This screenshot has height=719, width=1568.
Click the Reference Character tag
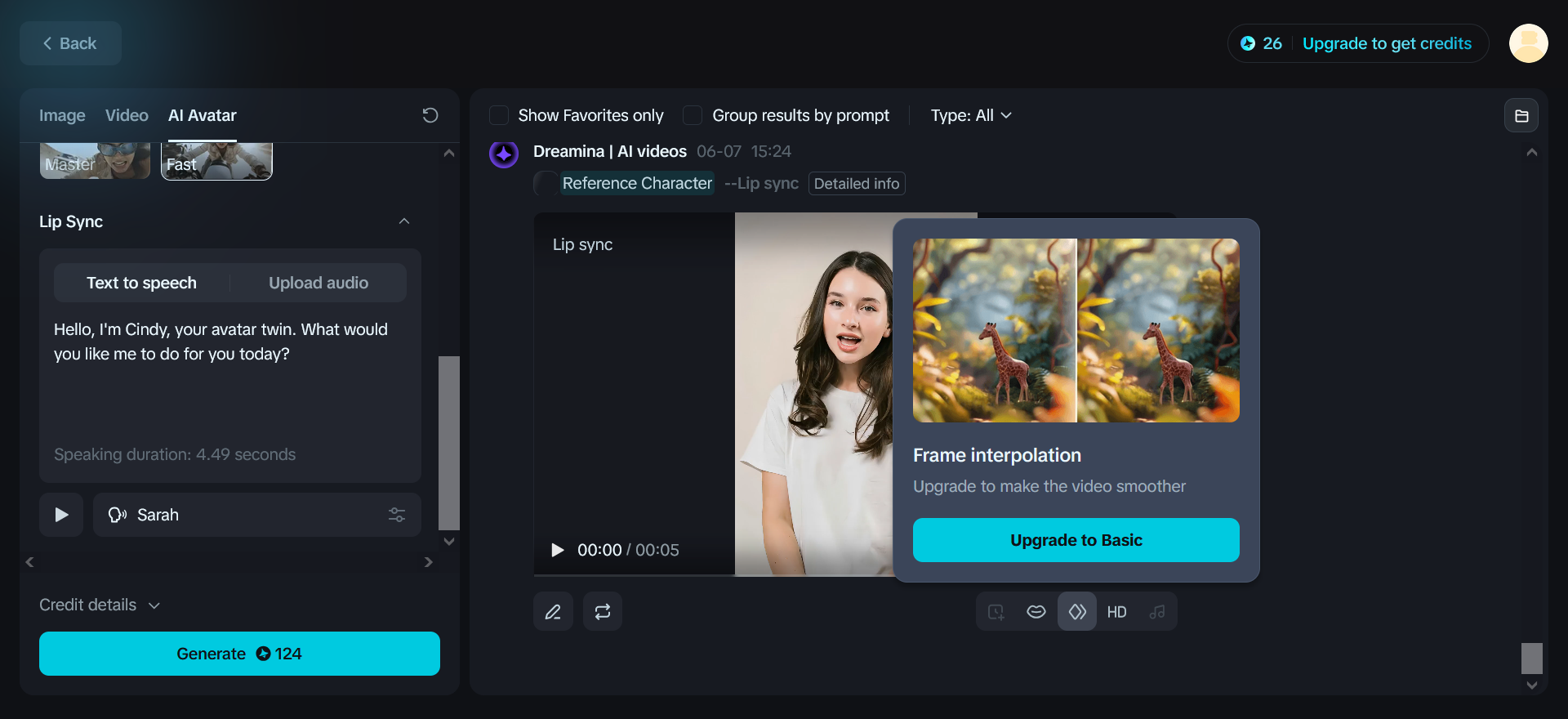click(x=637, y=184)
